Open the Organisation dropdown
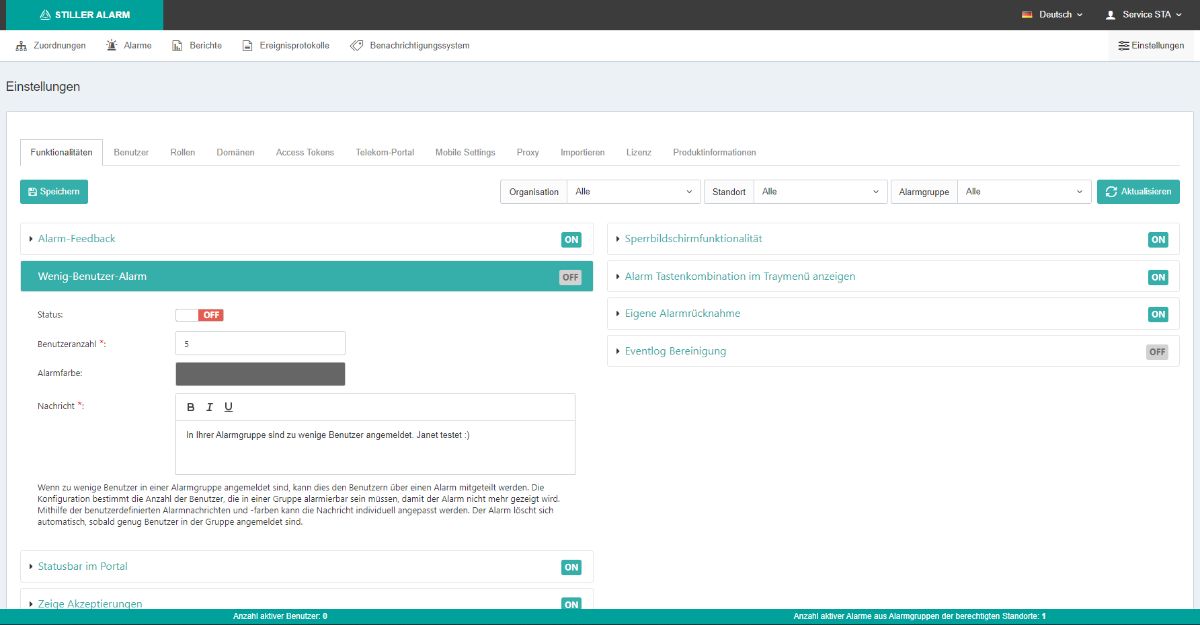This screenshot has width=1200, height=625. tap(633, 192)
